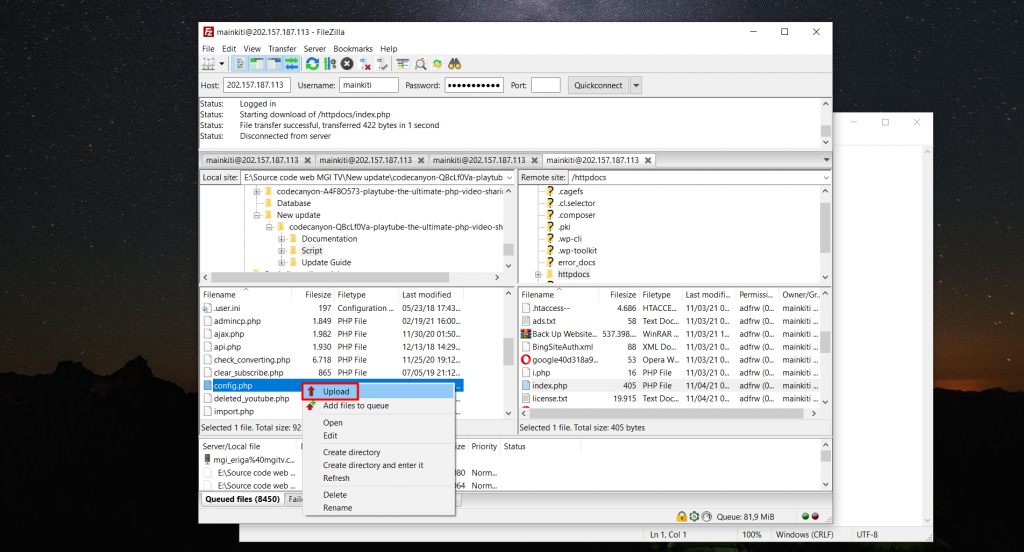Image resolution: width=1024 pixels, height=552 pixels.
Task: Click the Username input field
Action: (x=369, y=85)
